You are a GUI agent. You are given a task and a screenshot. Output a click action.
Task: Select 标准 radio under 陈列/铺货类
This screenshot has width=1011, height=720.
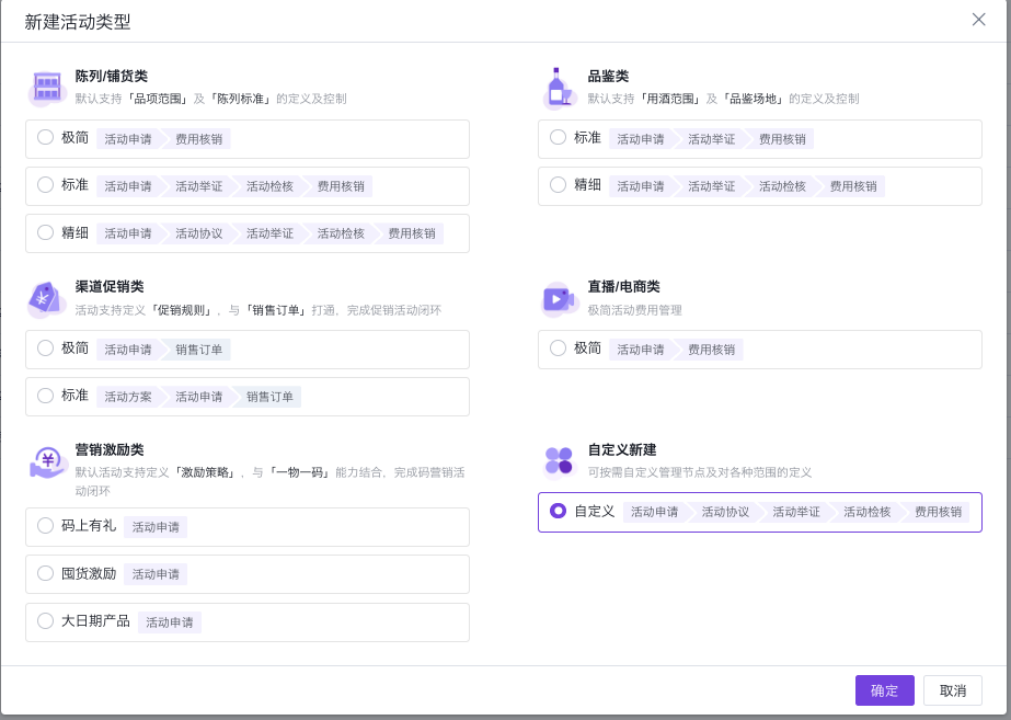click(45, 185)
